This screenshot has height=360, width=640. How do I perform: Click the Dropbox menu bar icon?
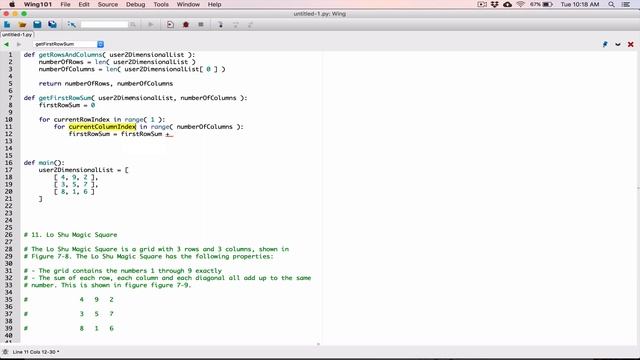coord(495,4)
